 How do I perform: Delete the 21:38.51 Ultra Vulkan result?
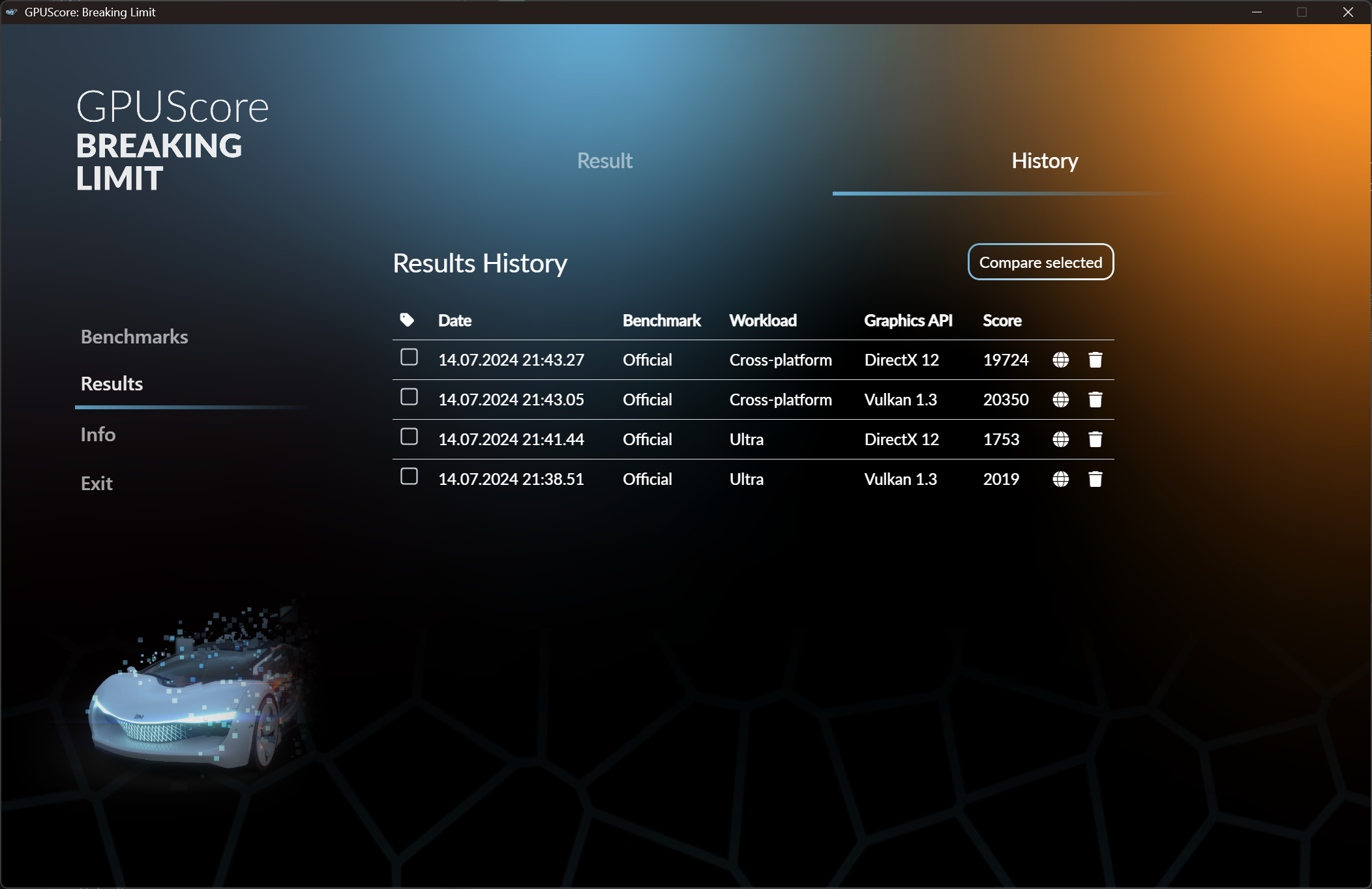[1095, 479]
